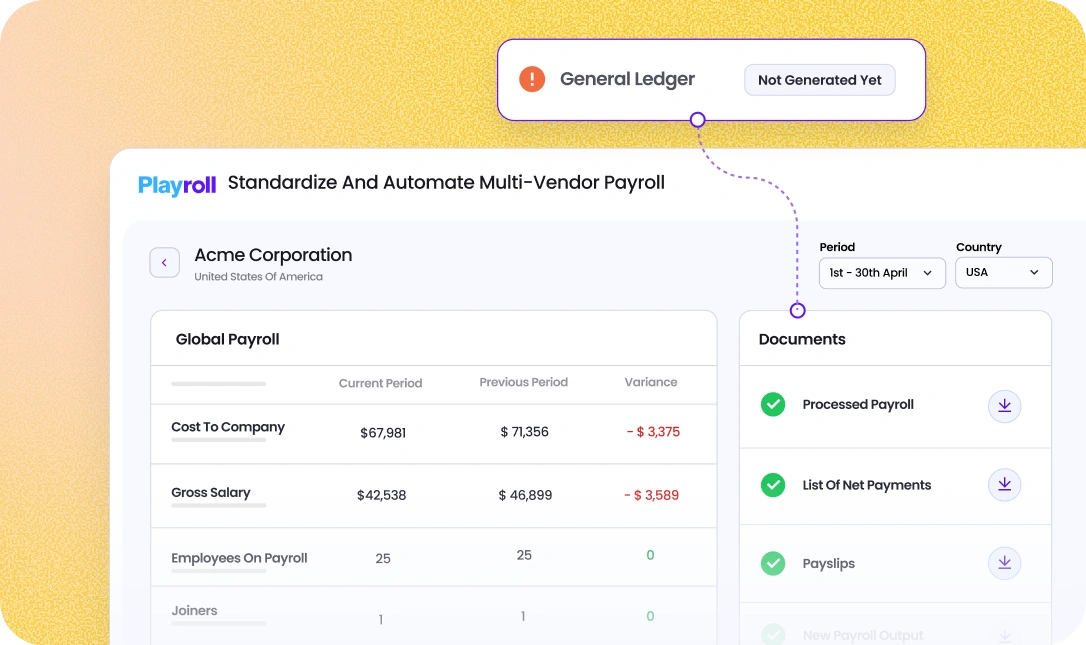Click the $67,981 current period value

coord(383,433)
